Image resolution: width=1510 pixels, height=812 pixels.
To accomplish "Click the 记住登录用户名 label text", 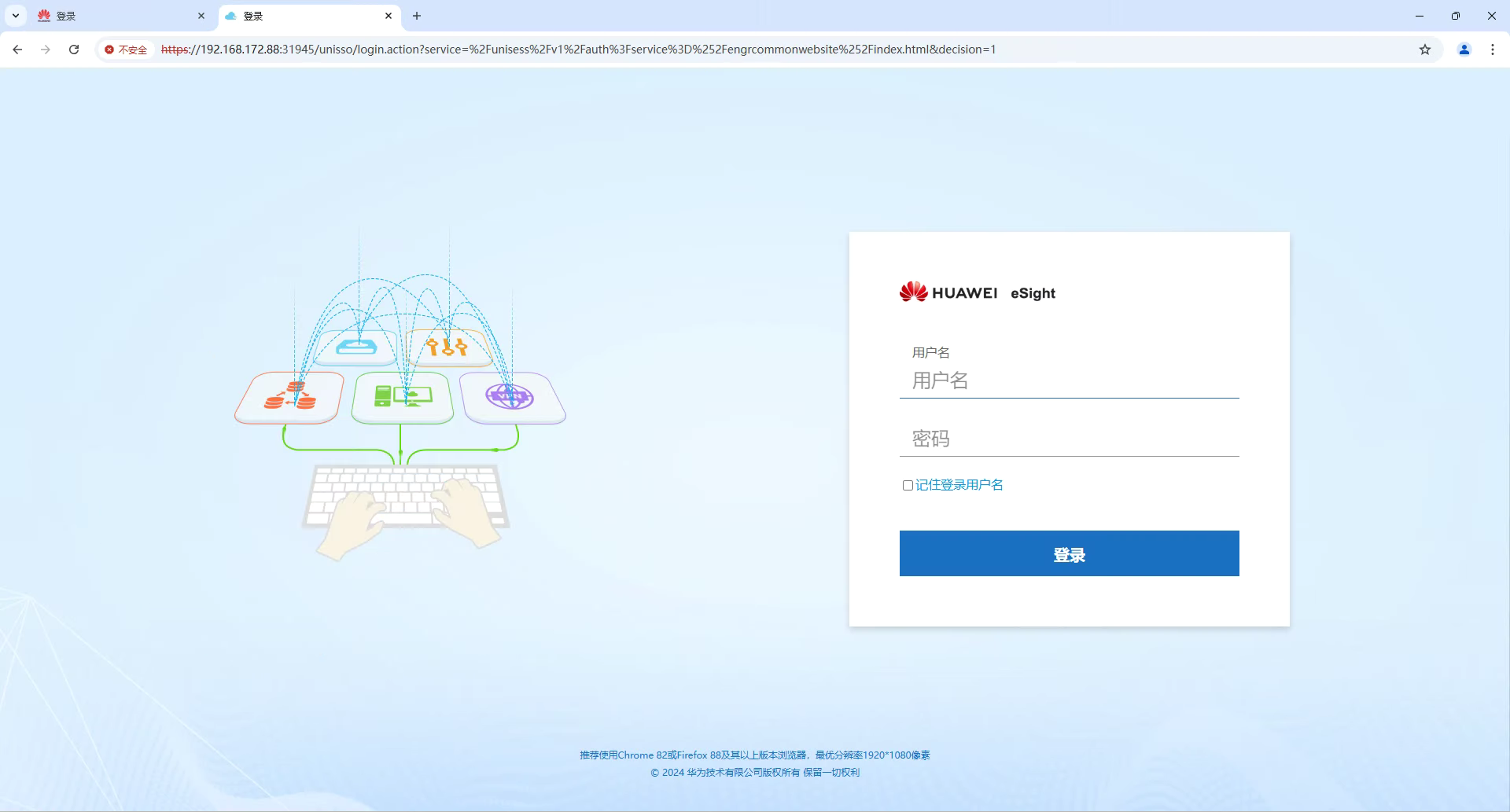I will point(959,485).
